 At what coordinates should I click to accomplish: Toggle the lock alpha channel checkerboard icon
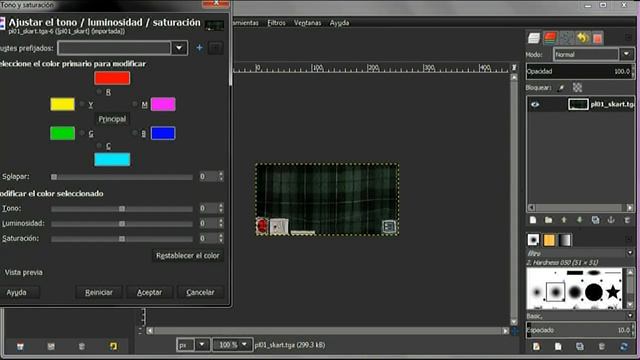point(577,87)
